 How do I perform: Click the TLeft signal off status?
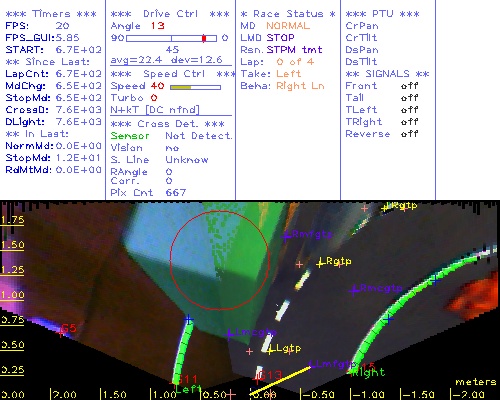tap(410, 110)
